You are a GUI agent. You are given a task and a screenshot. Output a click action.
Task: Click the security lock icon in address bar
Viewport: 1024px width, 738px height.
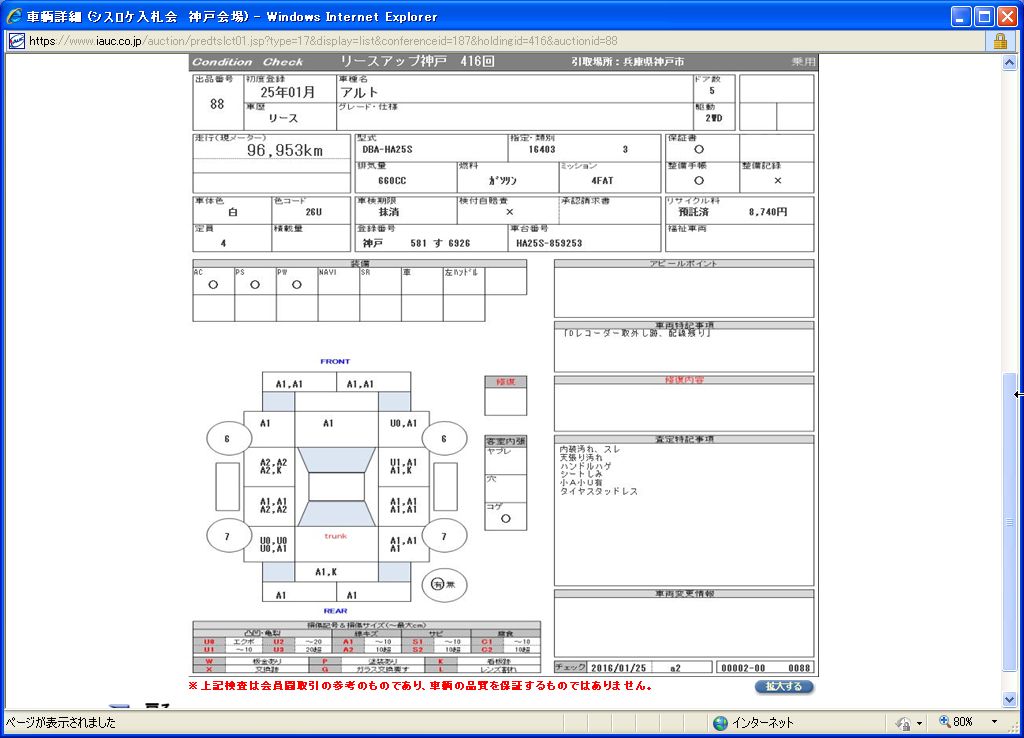click(1000, 41)
